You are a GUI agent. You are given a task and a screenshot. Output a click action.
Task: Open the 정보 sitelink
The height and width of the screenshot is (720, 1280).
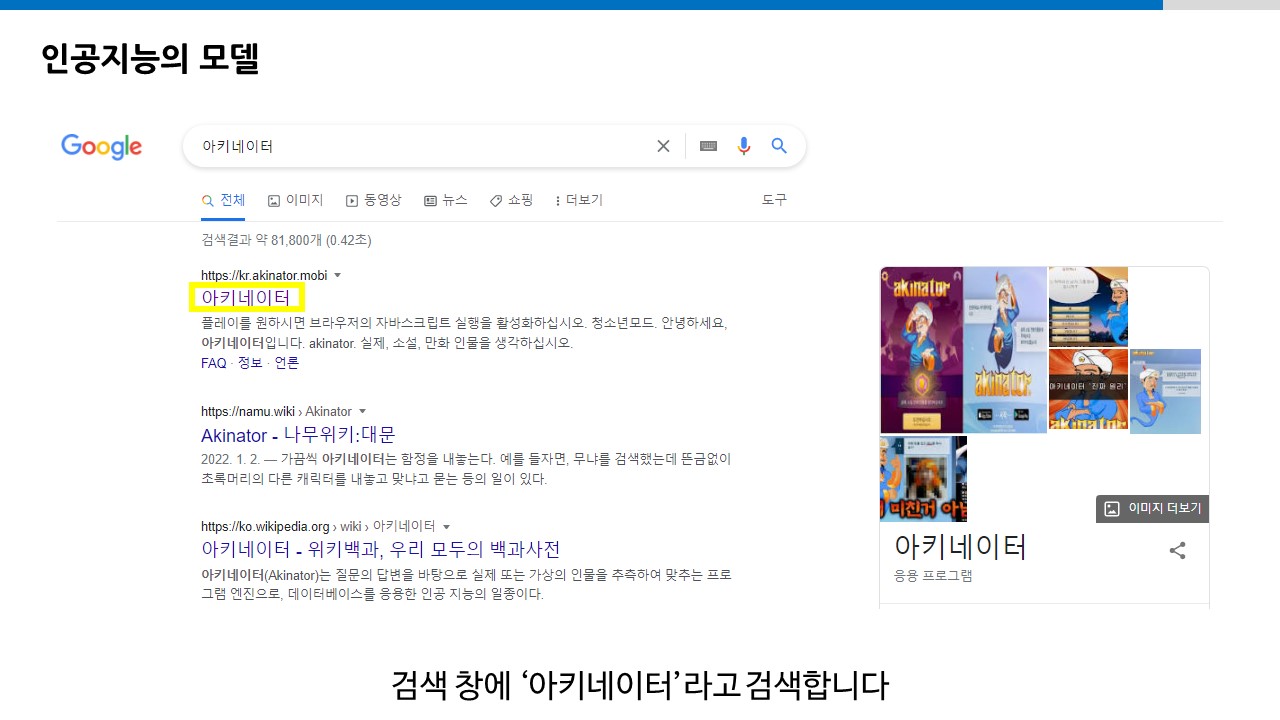(x=250, y=363)
